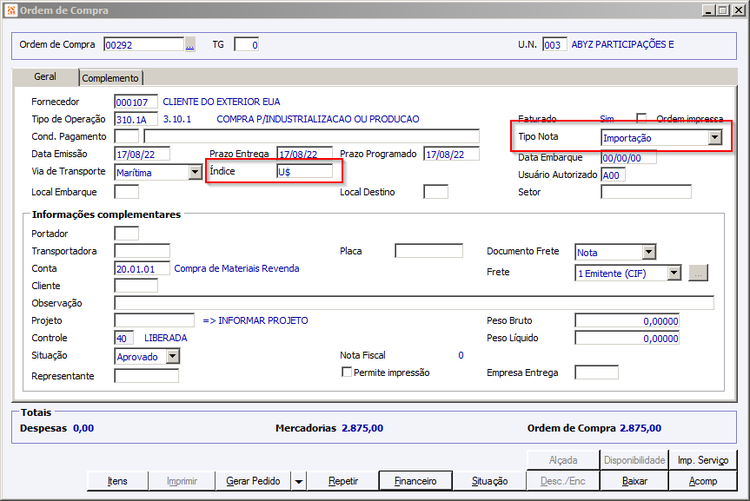Open the ellipsis button next to Frete
Viewport: 750px width, 501px height.
tap(698, 273)
